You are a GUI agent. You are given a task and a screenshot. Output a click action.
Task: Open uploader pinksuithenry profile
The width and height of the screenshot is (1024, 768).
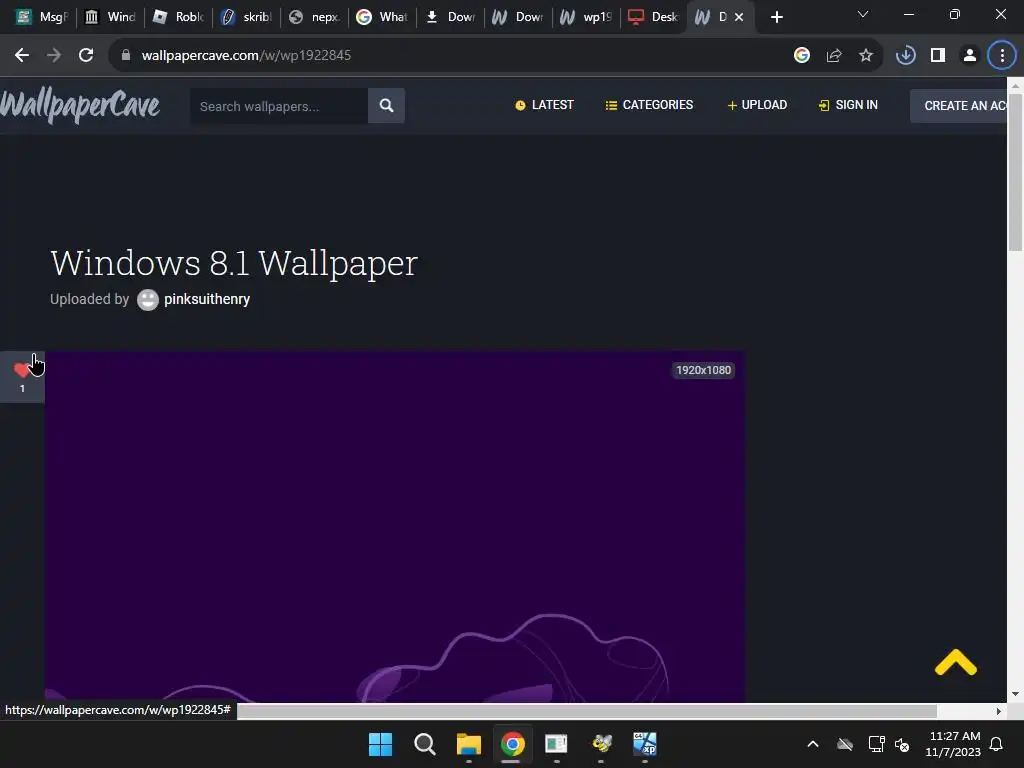[x=207, y=299]
